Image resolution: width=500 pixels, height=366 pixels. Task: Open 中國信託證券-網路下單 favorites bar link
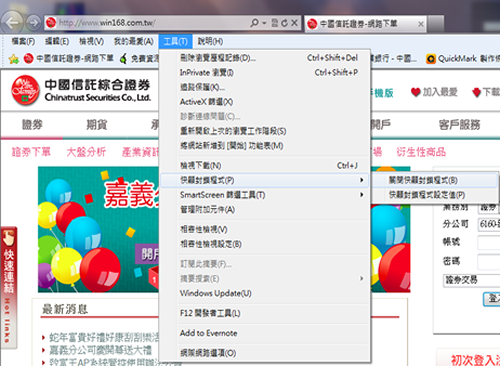coord(69,58)
